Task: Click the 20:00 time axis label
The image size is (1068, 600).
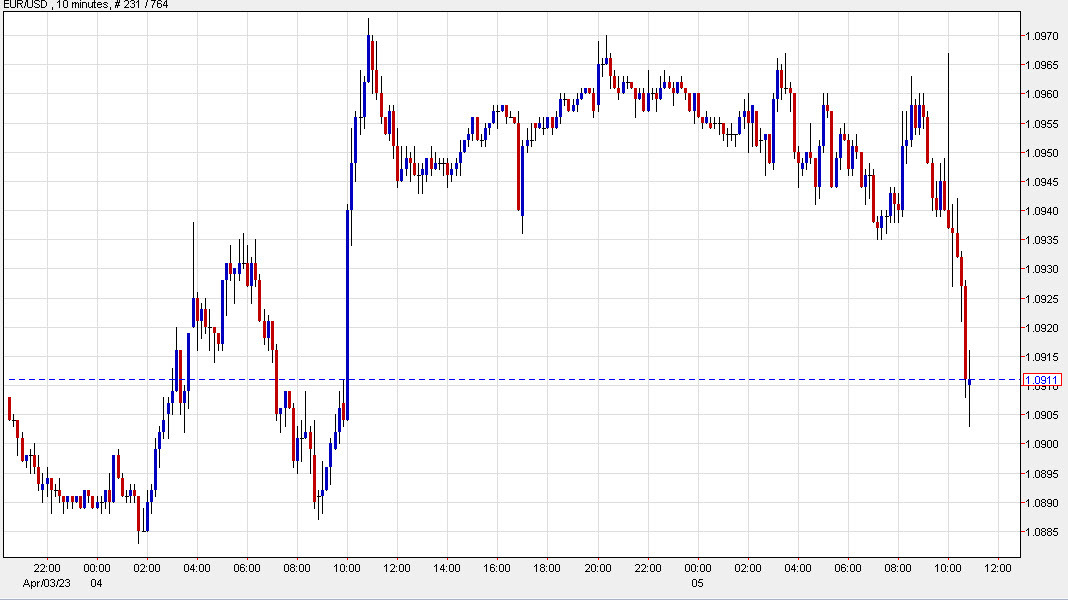Action: [597, 568]
